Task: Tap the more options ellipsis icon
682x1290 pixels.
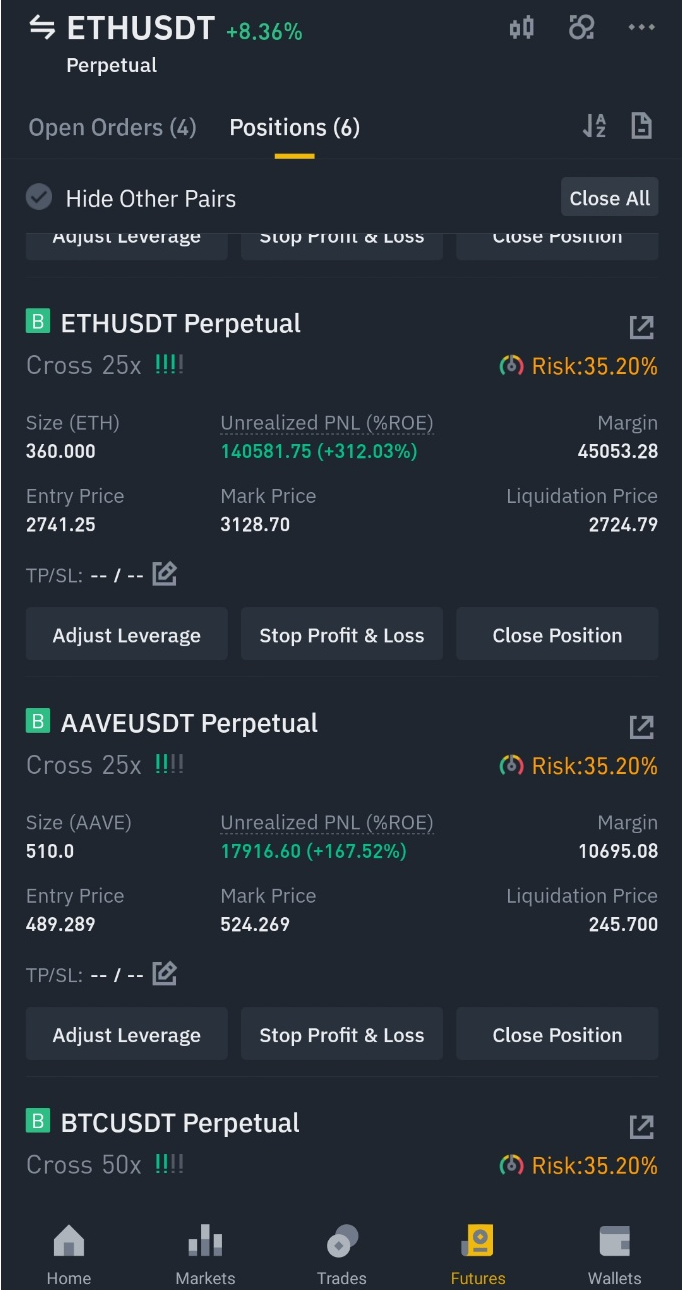Action: tap(641, 28)
